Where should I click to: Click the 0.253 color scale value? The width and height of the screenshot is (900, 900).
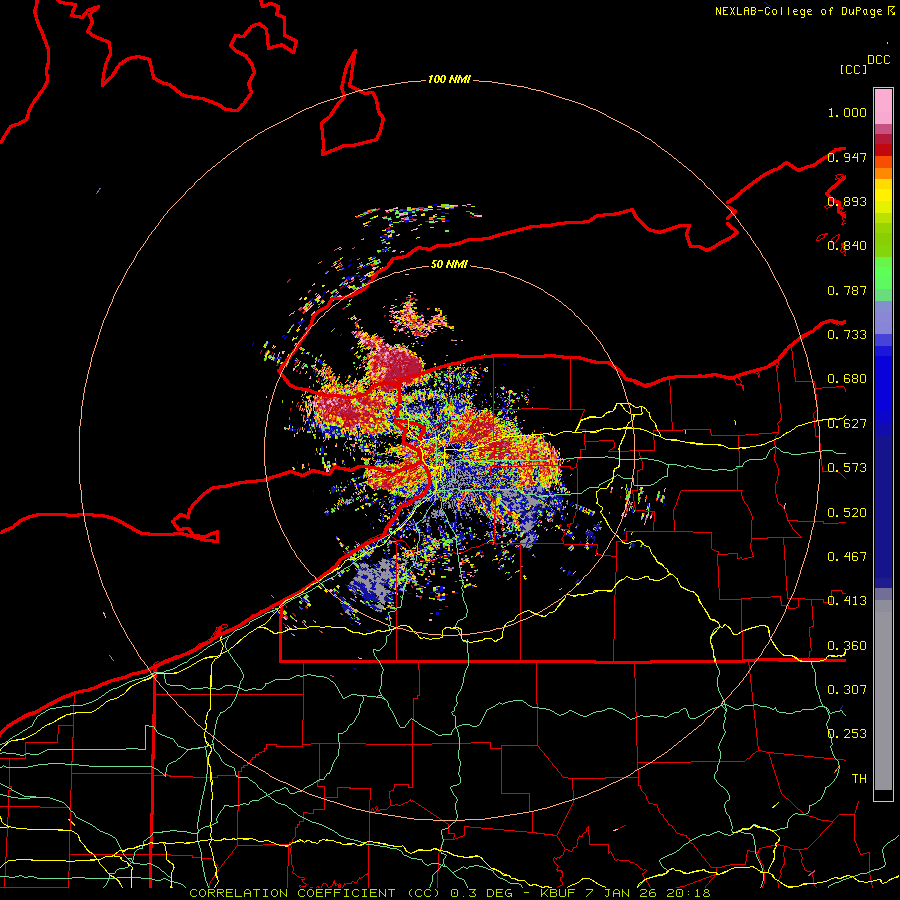pyautogui.click(x=847, y=734)
